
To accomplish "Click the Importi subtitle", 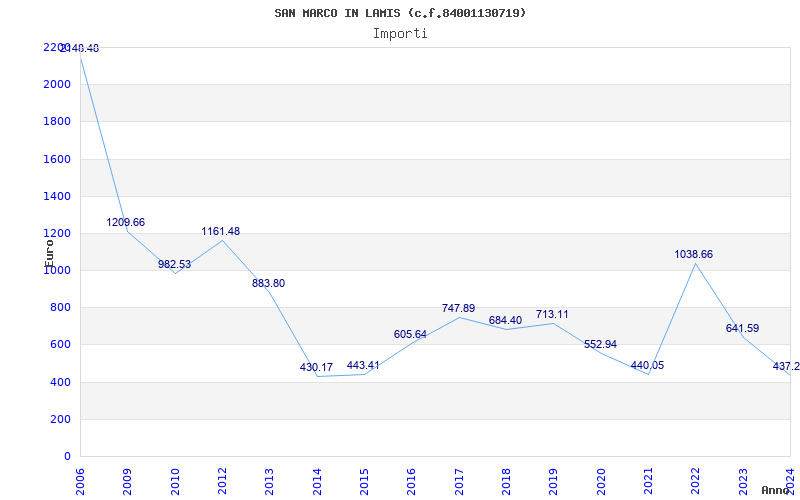I will point(400,34).
